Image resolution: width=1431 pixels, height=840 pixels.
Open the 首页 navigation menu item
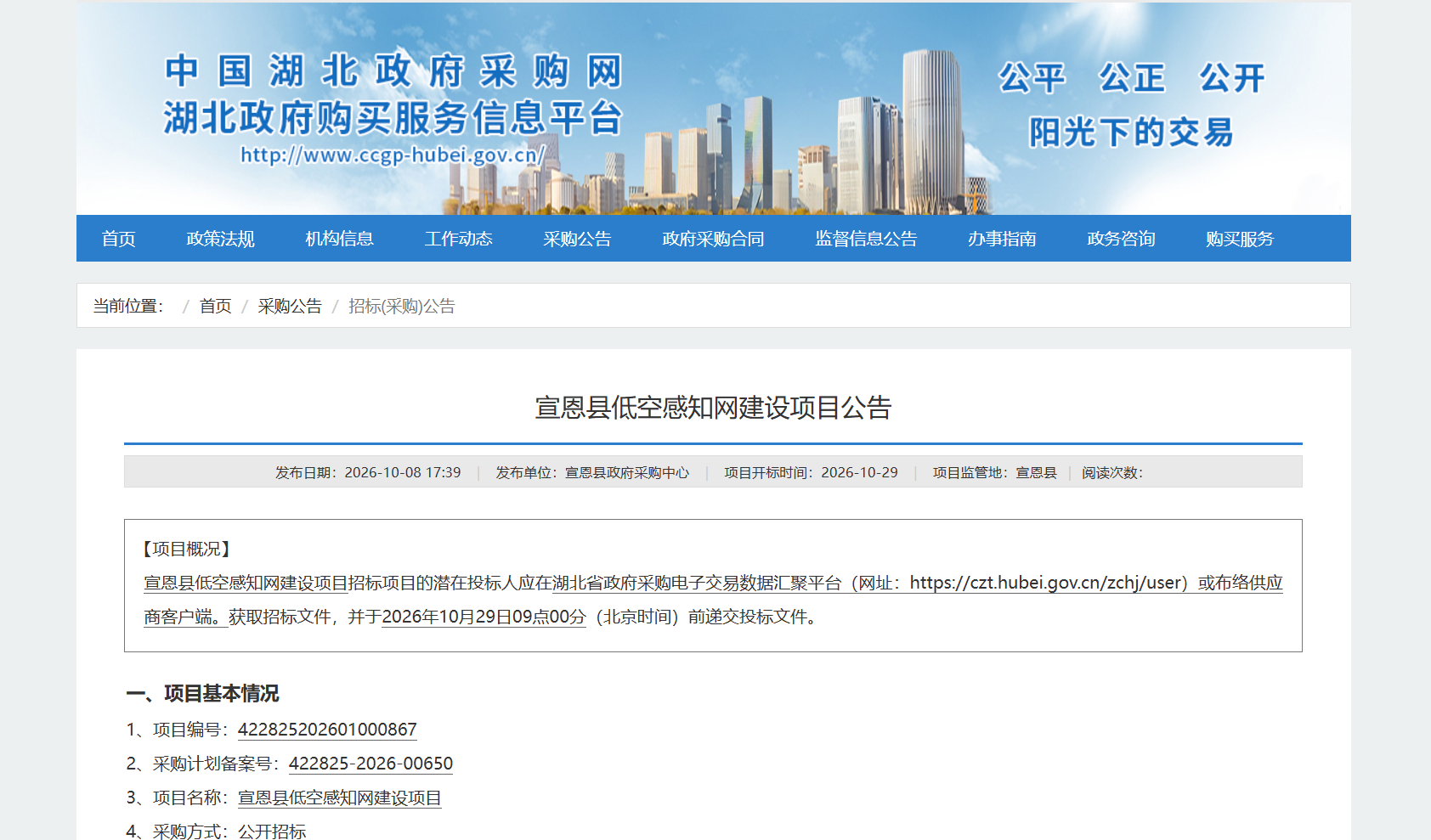tap(119, 239)
